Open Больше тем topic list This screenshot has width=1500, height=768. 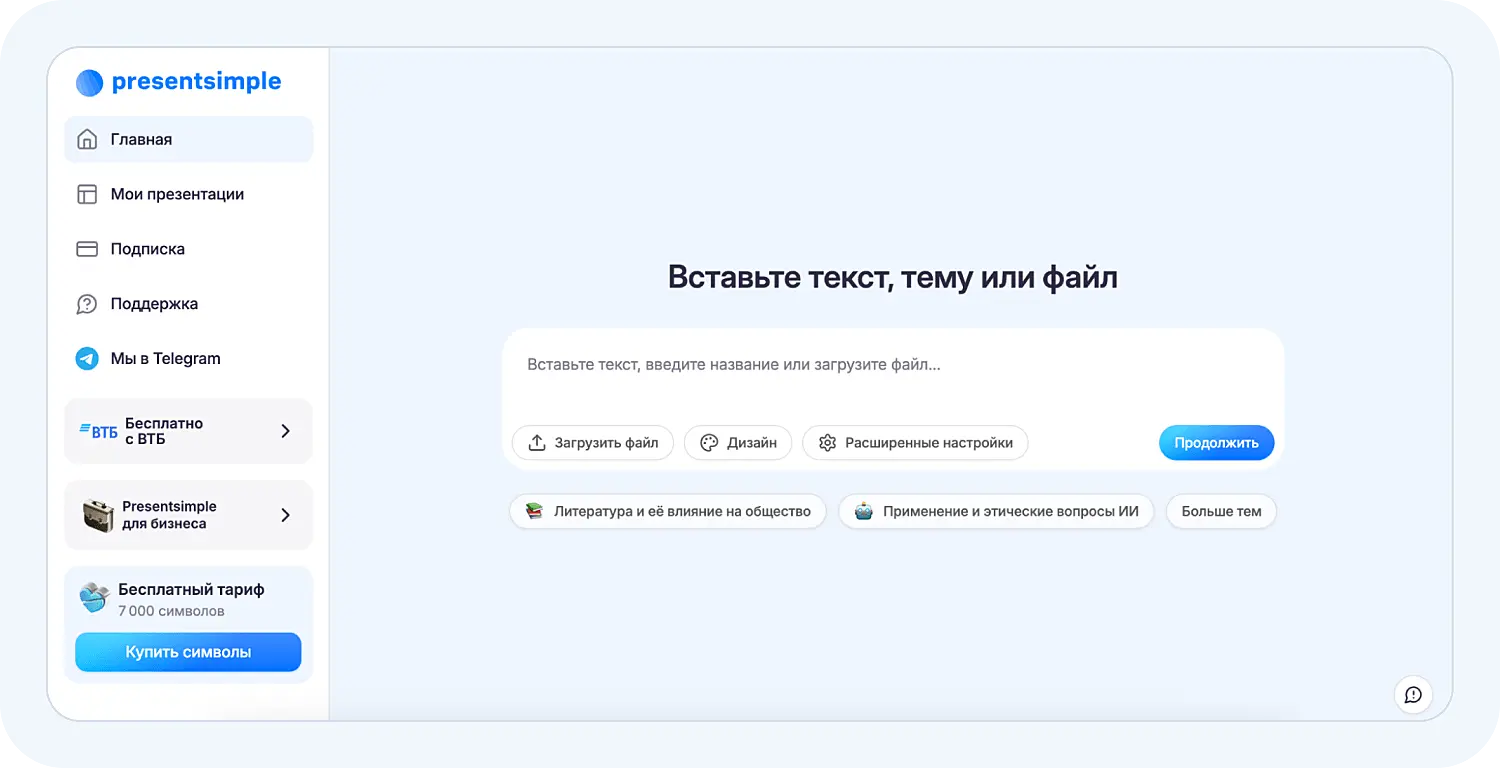click(1220, 511)
